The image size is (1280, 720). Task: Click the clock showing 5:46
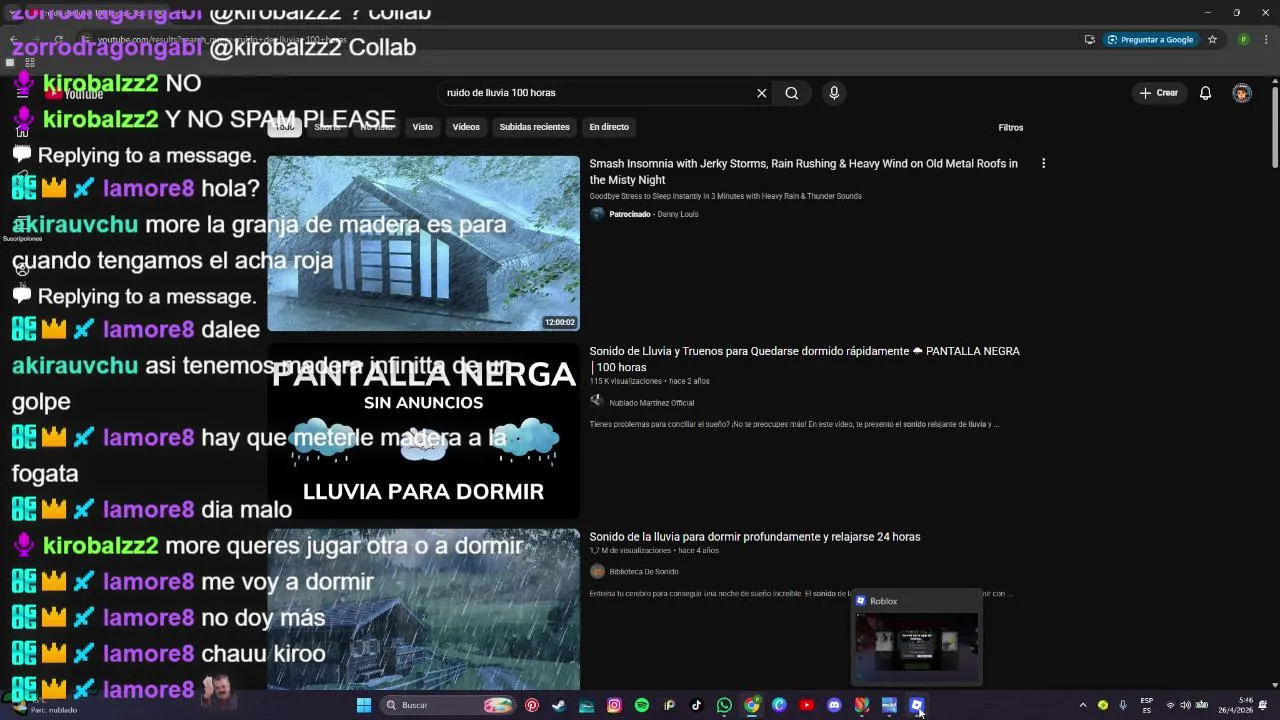pos(1239,705)
